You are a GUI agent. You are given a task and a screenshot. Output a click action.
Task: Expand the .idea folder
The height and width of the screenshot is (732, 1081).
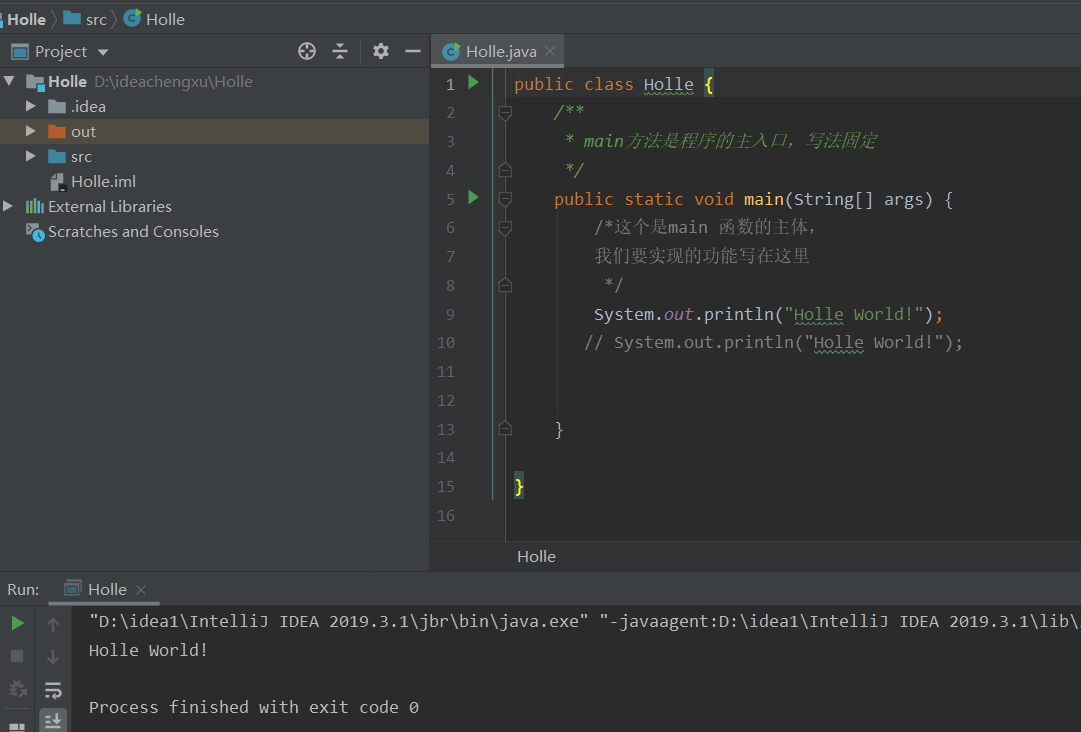(x=30, y=106)
